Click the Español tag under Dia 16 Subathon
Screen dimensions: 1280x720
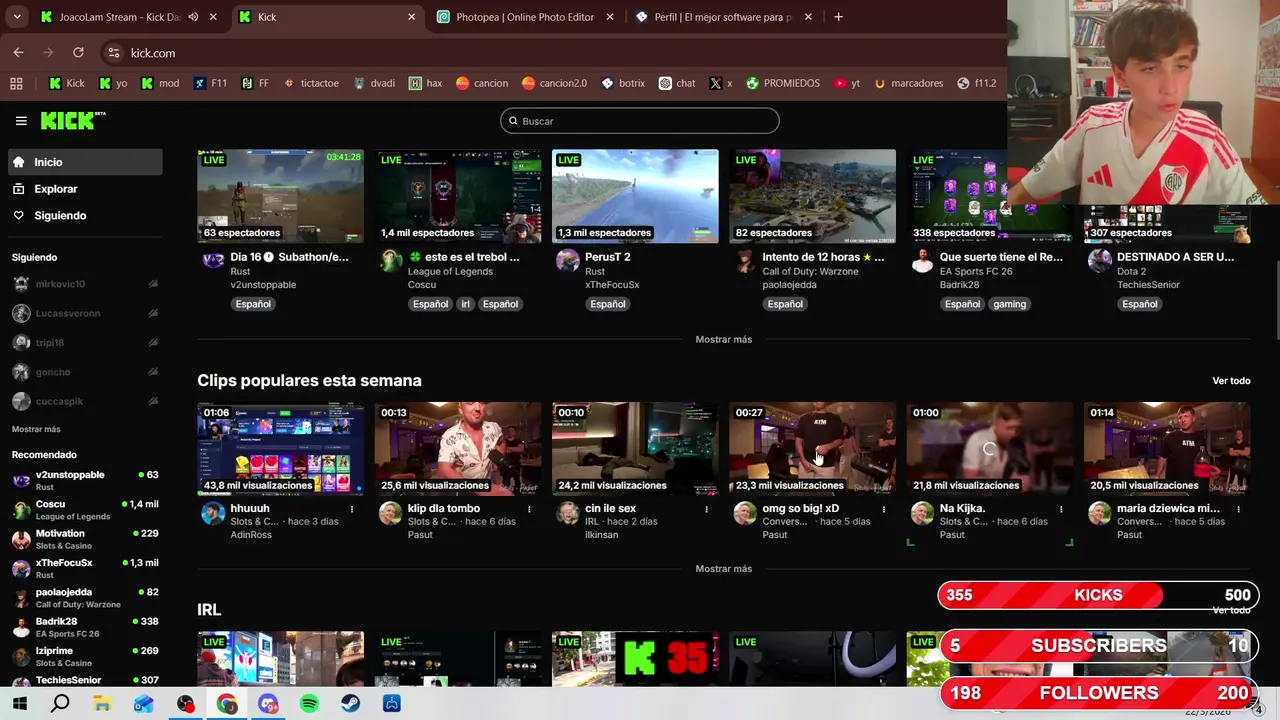pyautogui.click(x=253, y=304)
